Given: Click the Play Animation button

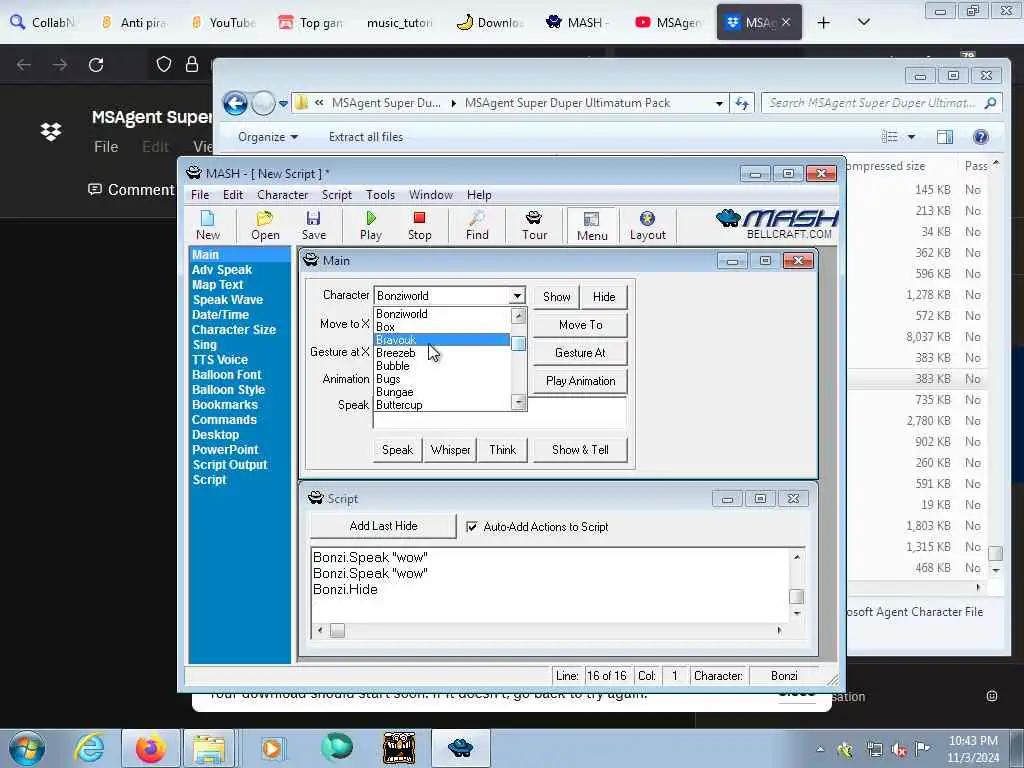Looking at the screenshot, I should tap(581, 381).
